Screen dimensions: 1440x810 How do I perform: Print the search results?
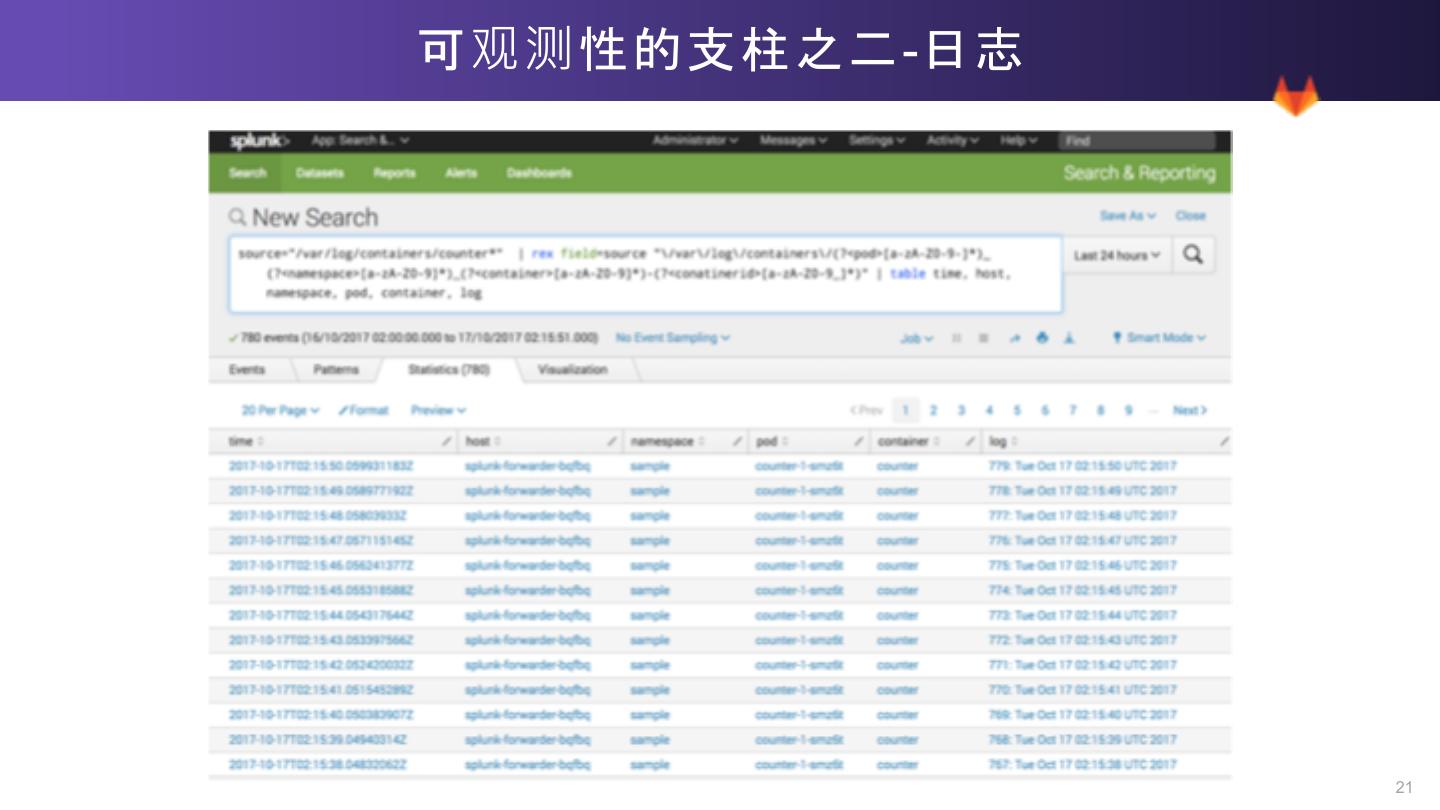1042,339
